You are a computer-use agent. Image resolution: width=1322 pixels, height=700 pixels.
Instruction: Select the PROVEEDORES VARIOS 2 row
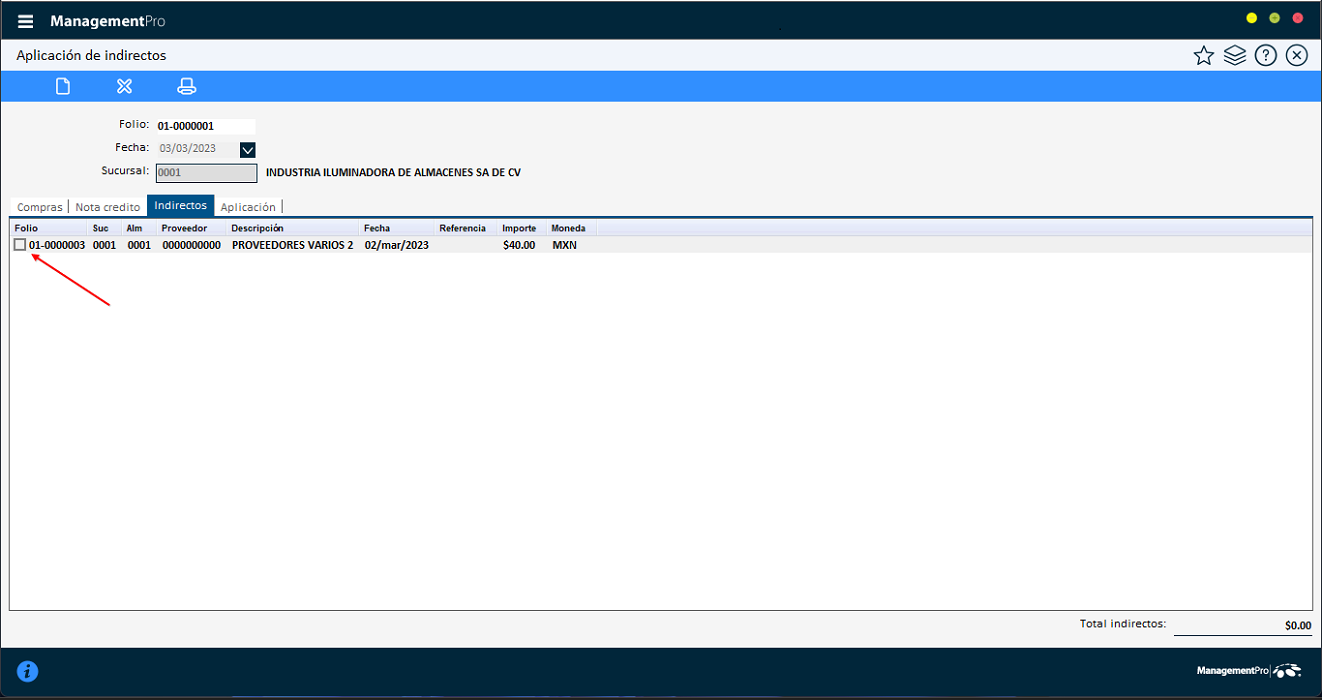(x=292, y=245)
